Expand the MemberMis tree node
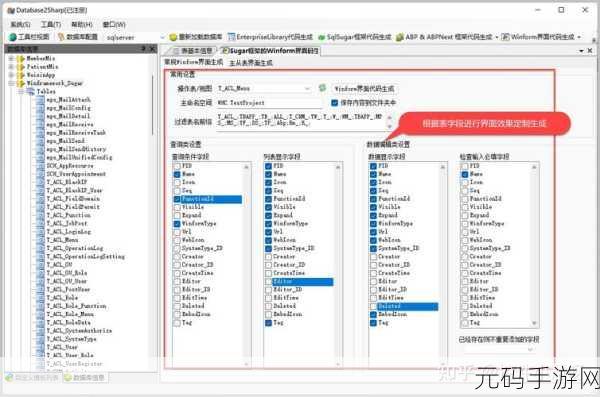The image size is (600, 397). (x=11, y=59)
